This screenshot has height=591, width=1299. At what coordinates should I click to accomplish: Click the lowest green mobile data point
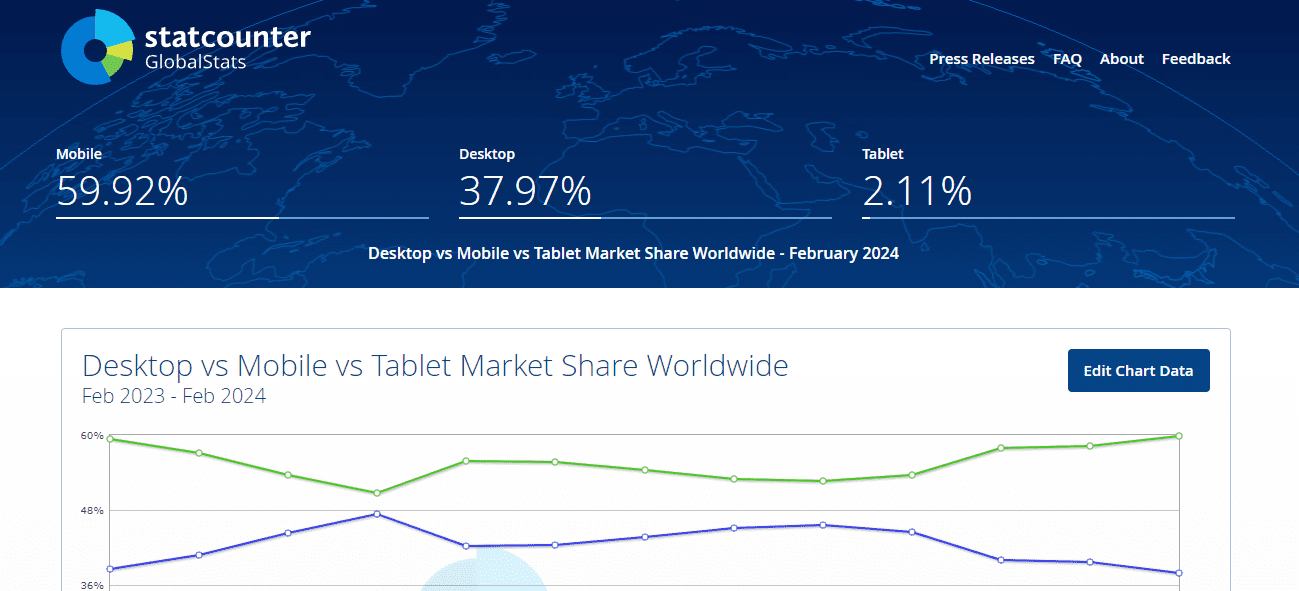377,493
